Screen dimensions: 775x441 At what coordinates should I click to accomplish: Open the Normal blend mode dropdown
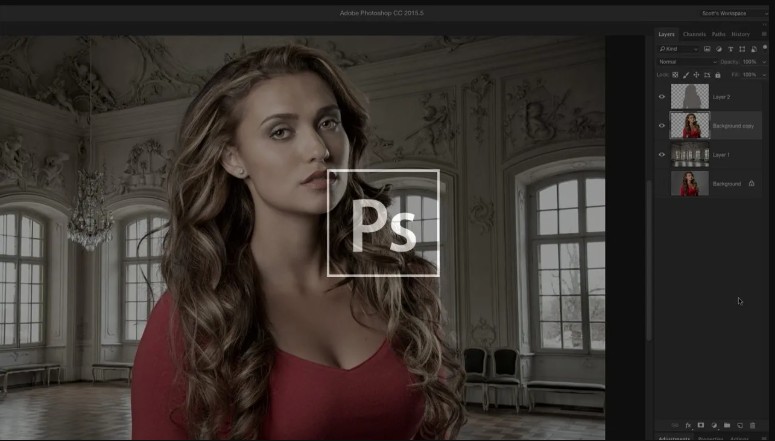tap(687, 62)
